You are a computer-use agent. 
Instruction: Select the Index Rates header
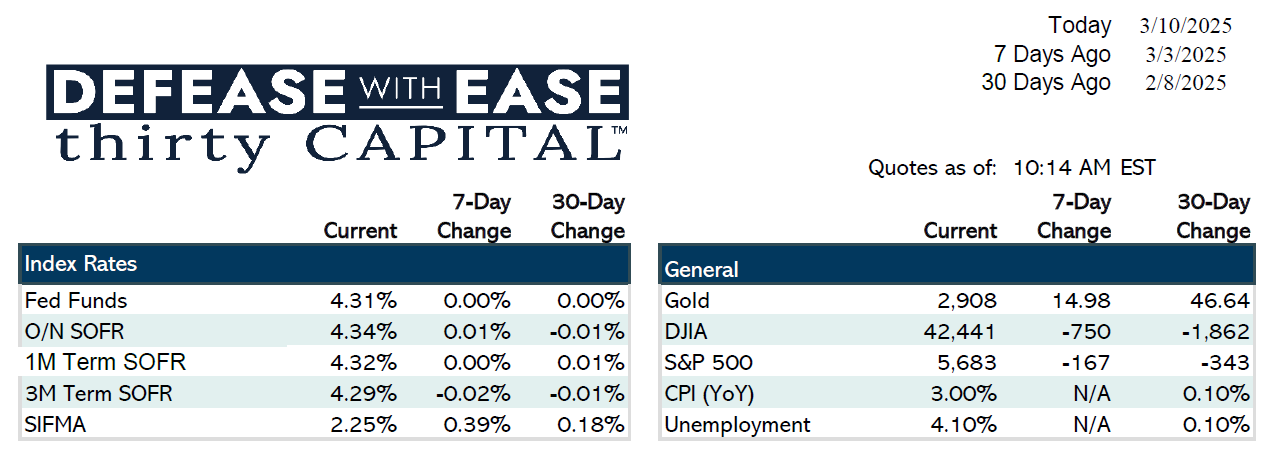81,265
